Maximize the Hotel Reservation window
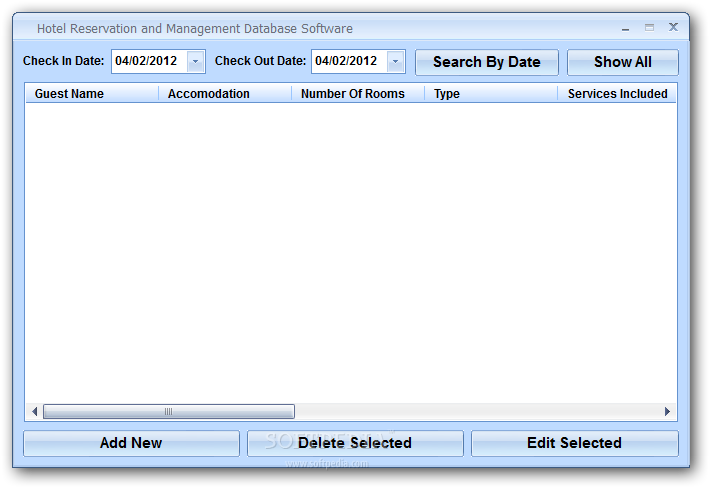 (x=649, y=28)
